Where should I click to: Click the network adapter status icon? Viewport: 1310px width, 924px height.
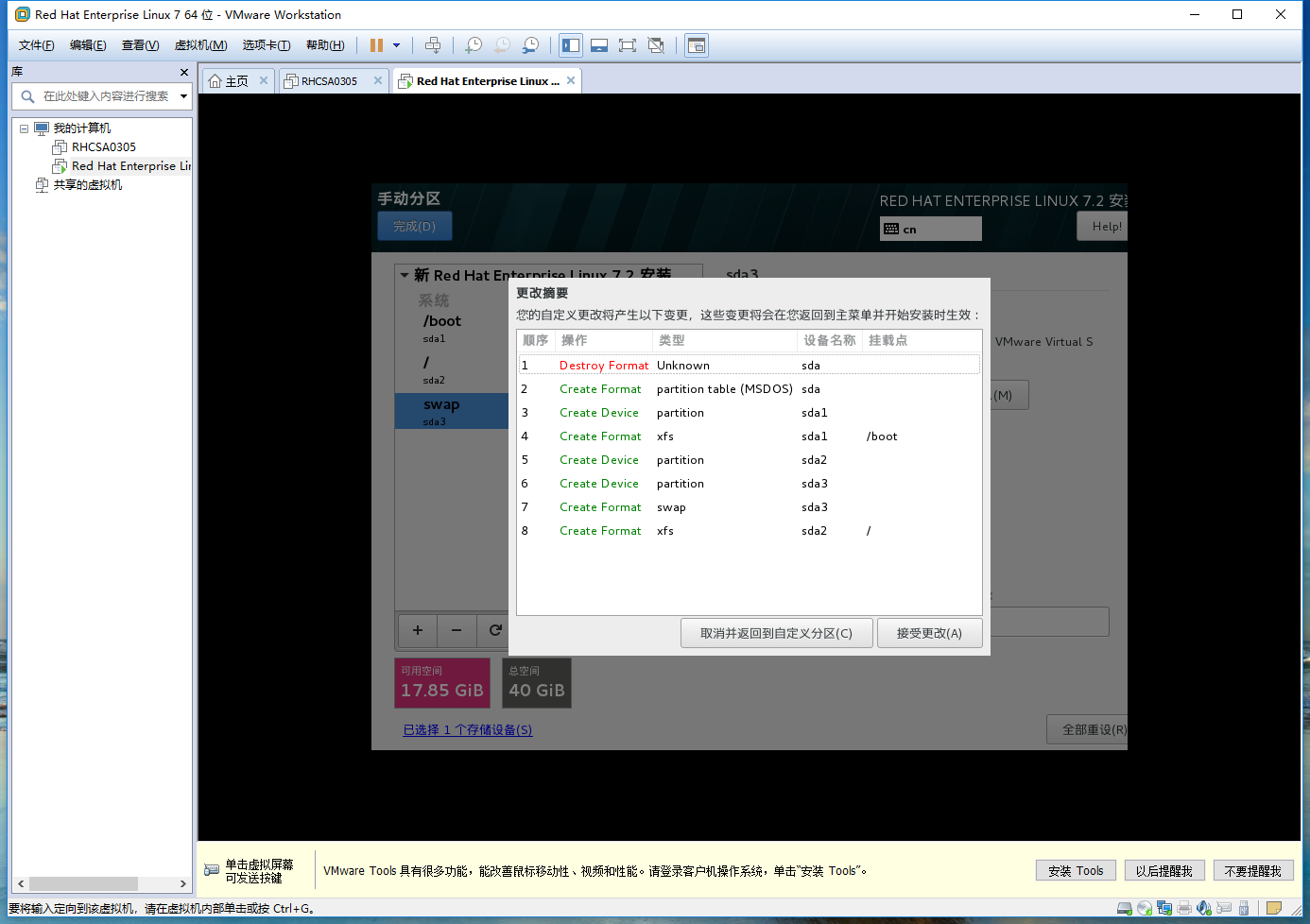[x=1164, y=909]
